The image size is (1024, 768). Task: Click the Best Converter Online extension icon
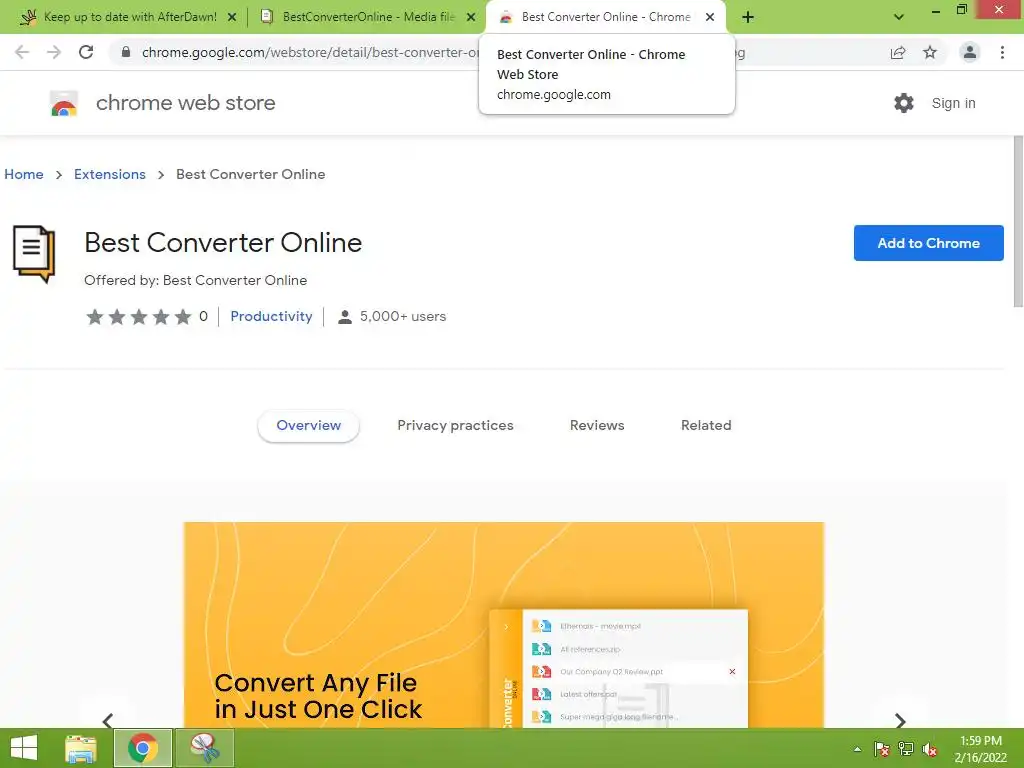(x=34, y=254)
